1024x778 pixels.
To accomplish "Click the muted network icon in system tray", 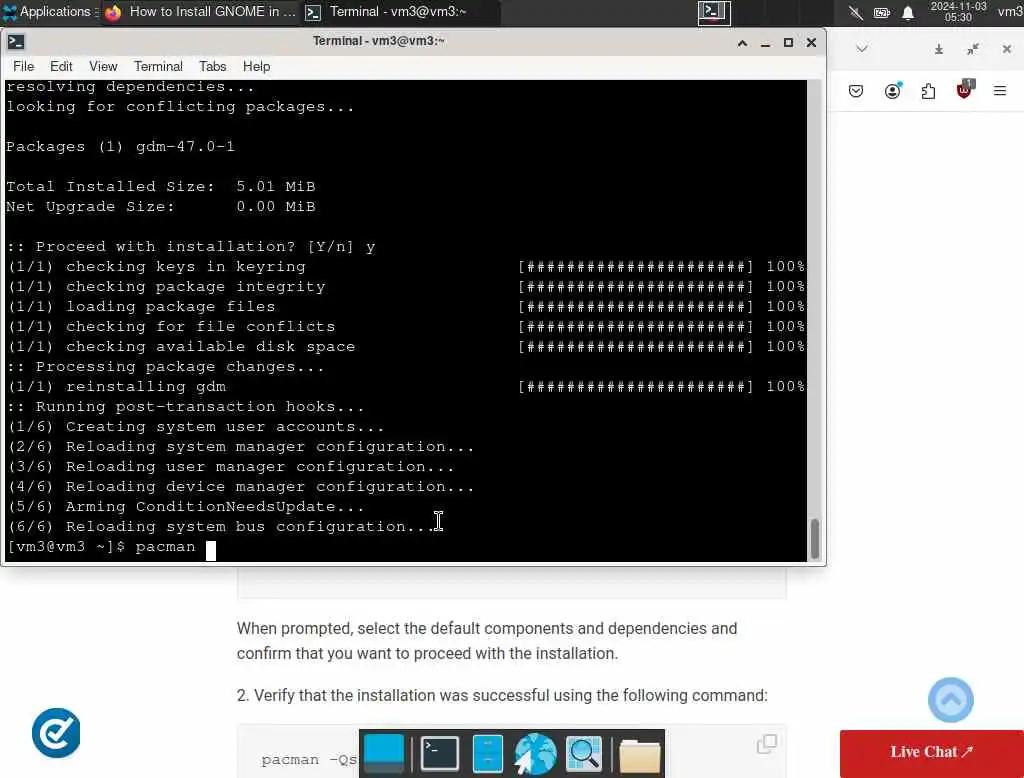I will coord(856,12).
